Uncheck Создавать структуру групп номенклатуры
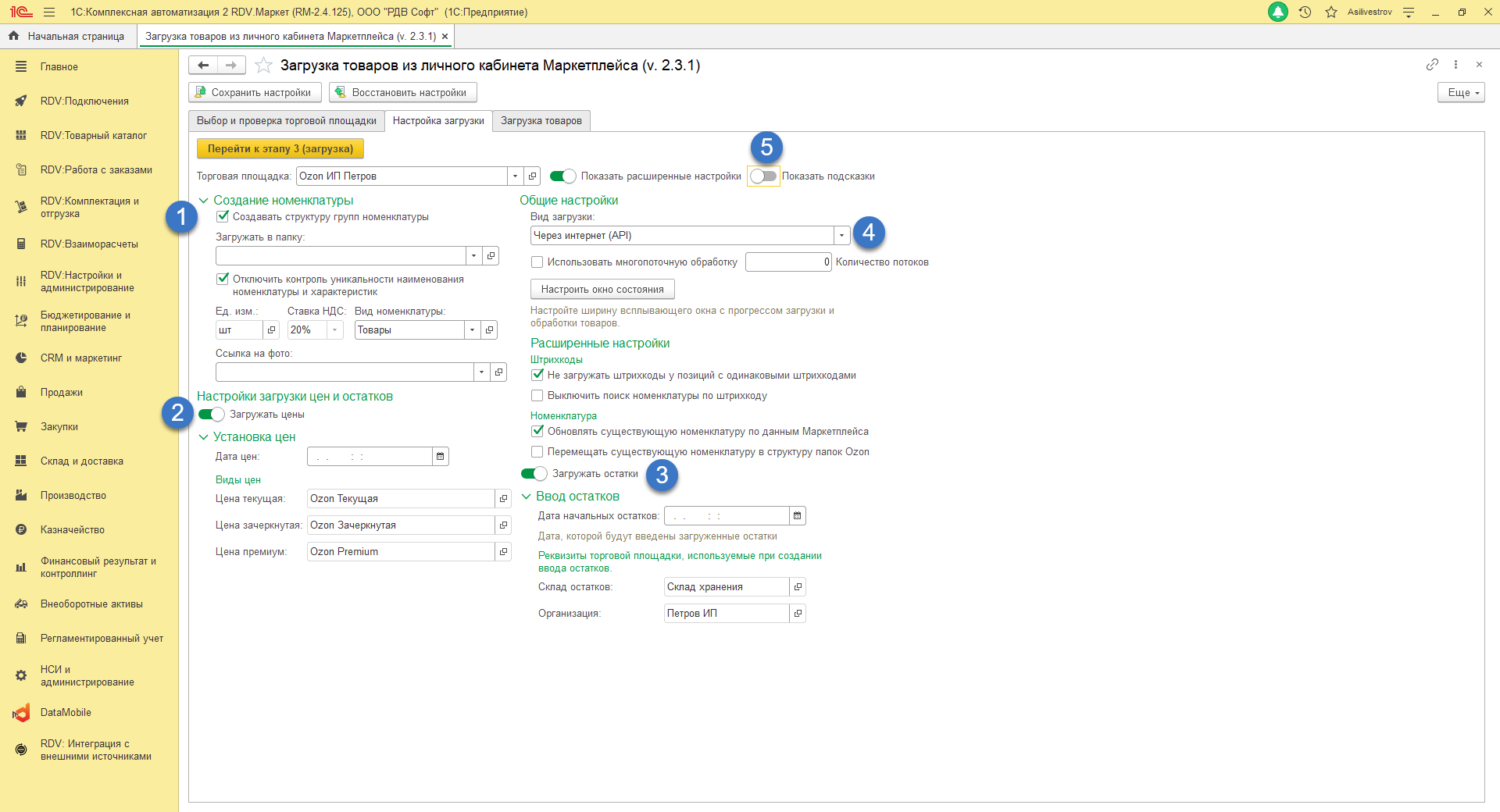Screen dimensions: 1500x812 pos(223,217)
